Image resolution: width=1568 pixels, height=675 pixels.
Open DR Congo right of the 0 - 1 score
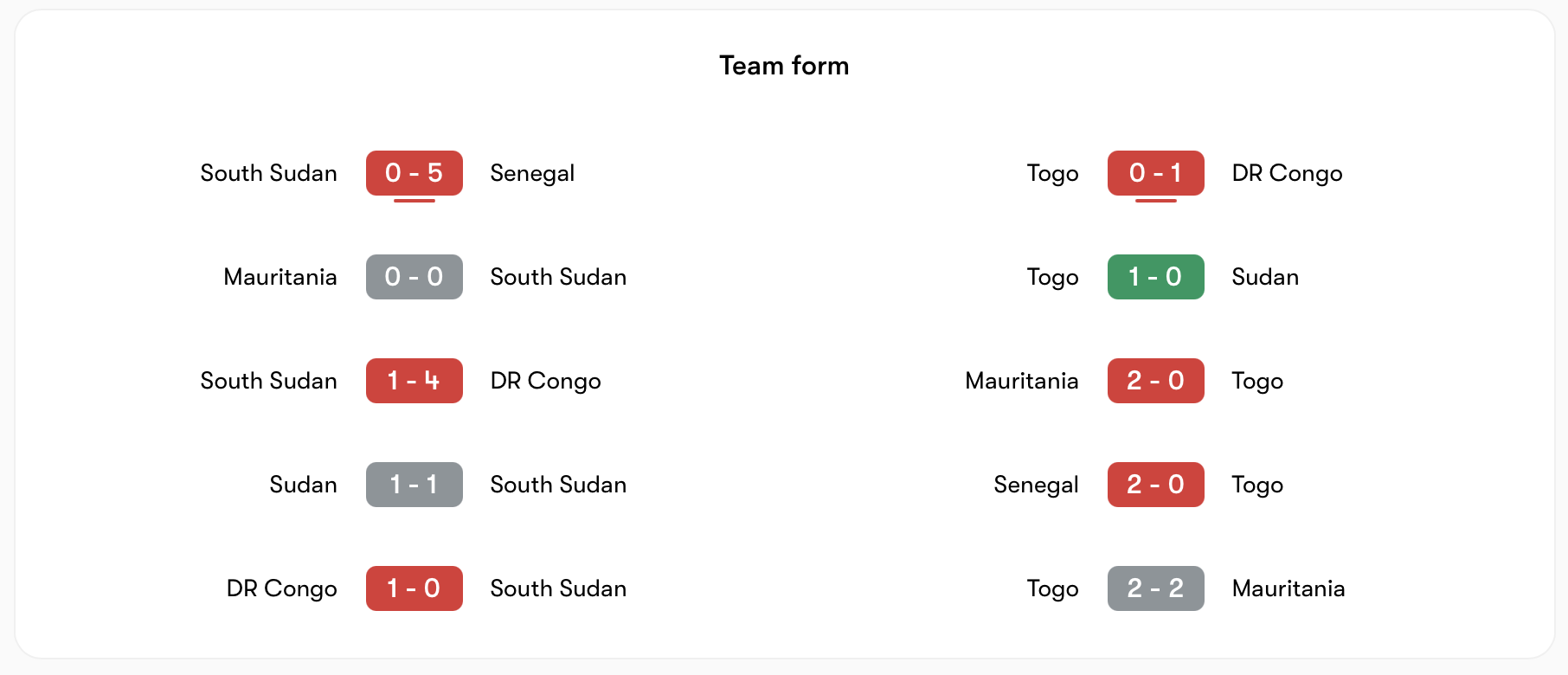1287,173
